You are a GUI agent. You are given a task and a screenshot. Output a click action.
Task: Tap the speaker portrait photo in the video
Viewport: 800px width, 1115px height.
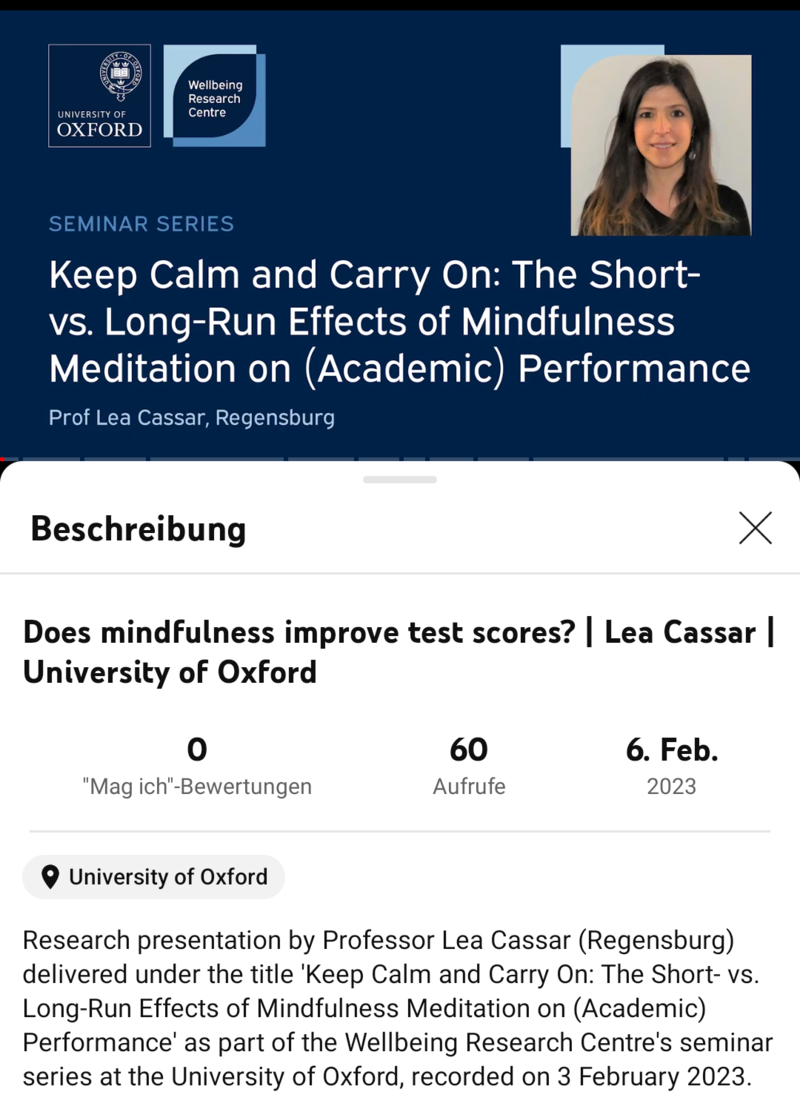(661, 145)
